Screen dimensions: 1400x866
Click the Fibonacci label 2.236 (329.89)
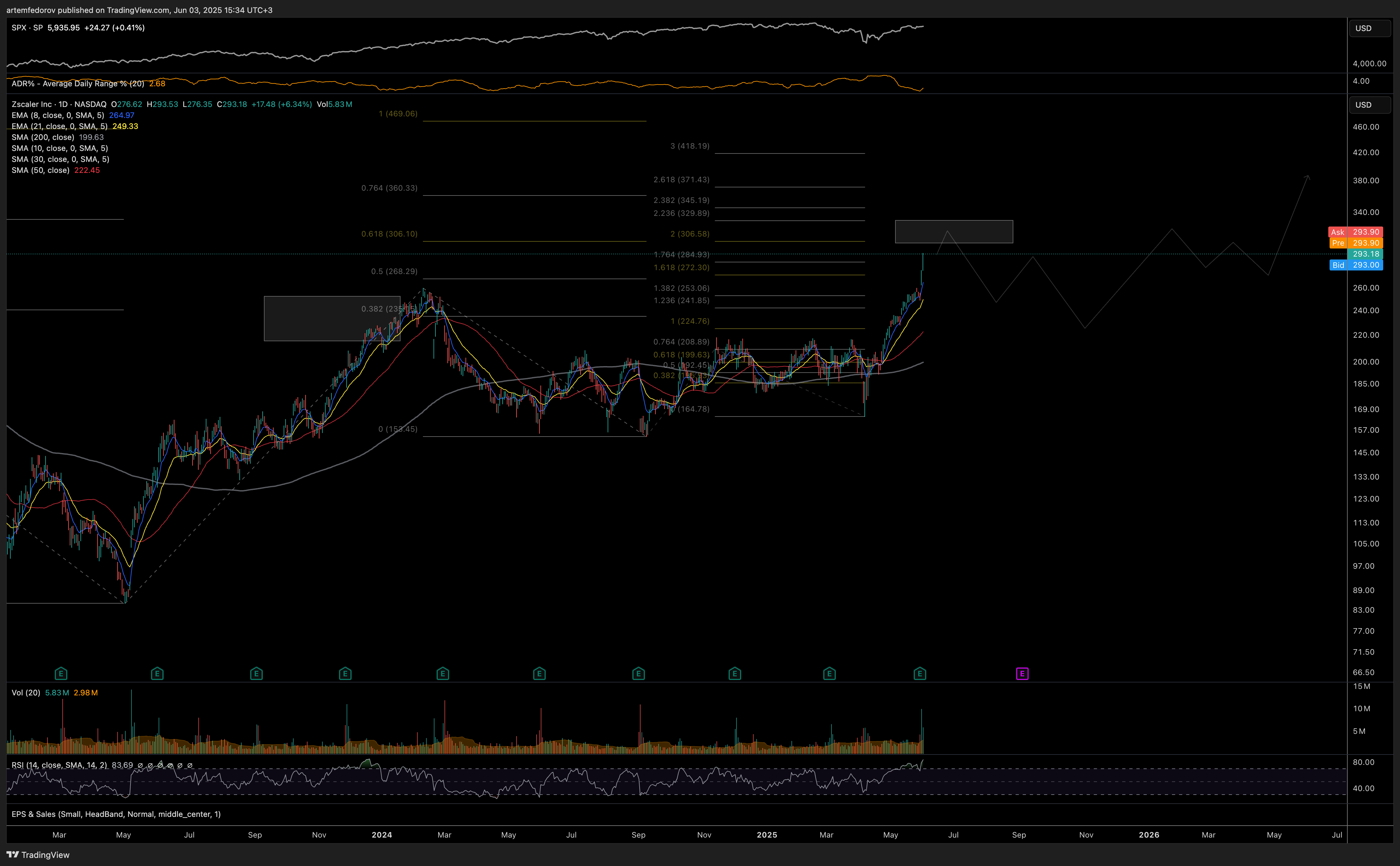[x=681, y=213]
